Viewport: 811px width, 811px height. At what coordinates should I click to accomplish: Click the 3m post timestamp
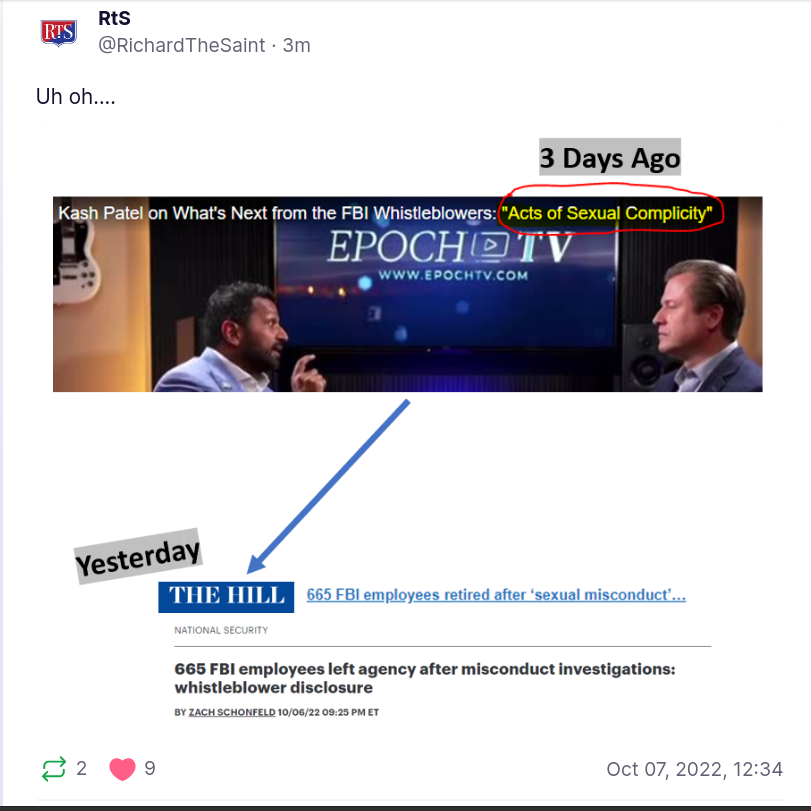[x=296, y=46]
